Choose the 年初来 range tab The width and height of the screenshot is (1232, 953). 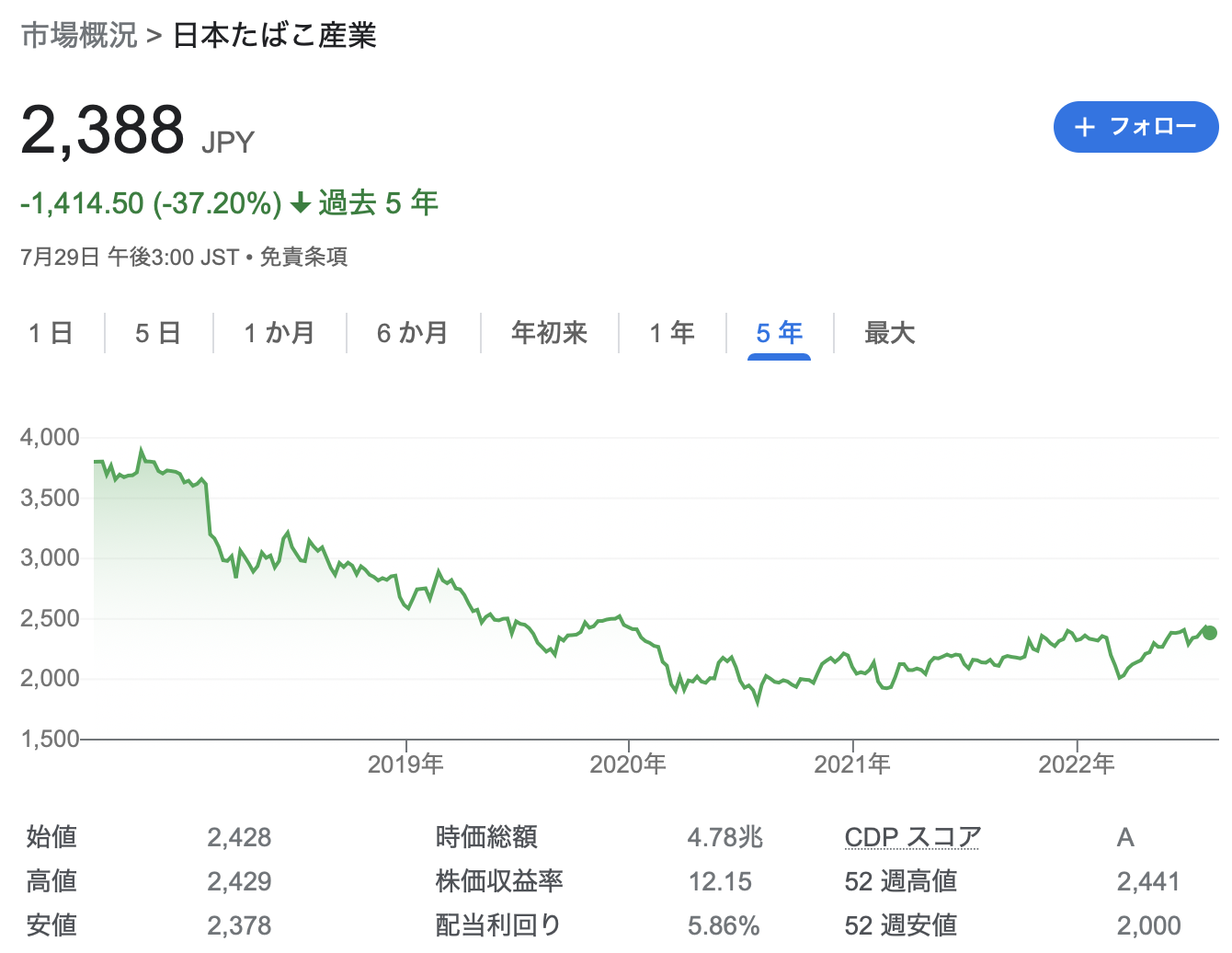tap(550, 333)
